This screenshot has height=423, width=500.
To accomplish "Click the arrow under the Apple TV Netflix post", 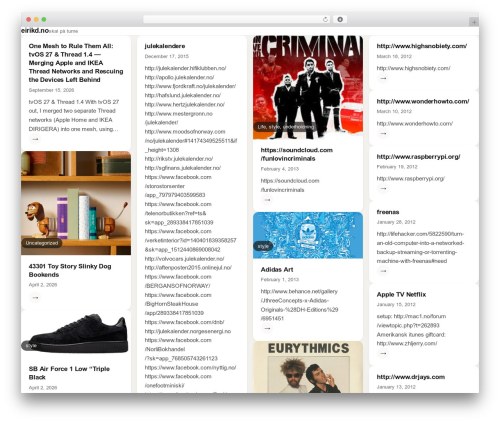I will [x=383, y=353].
